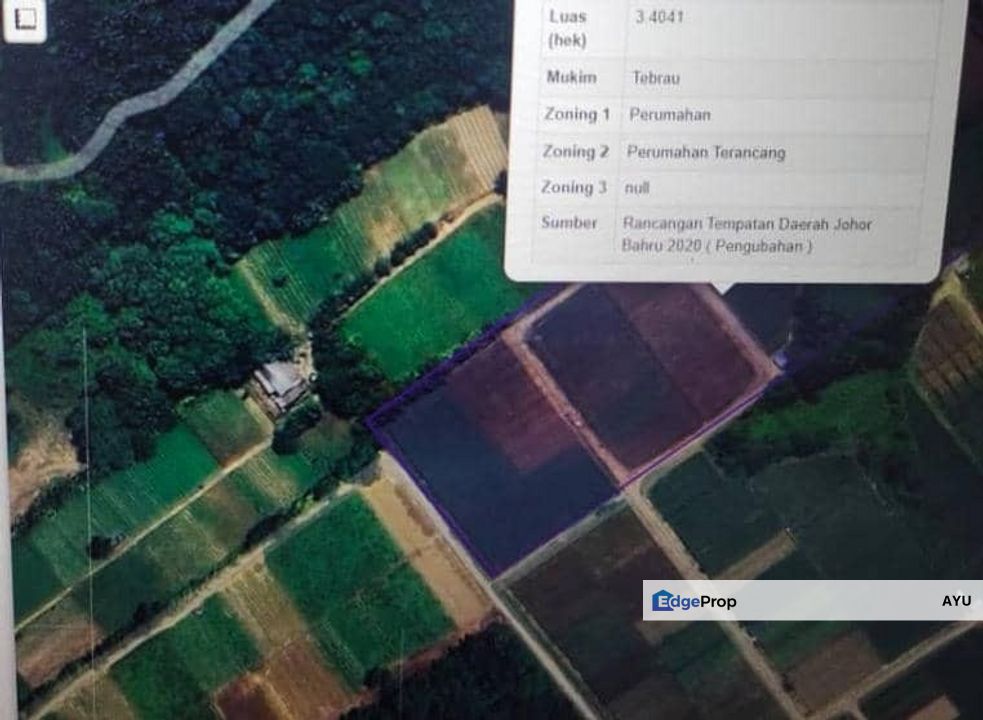Select the Mukim row label

571,77
